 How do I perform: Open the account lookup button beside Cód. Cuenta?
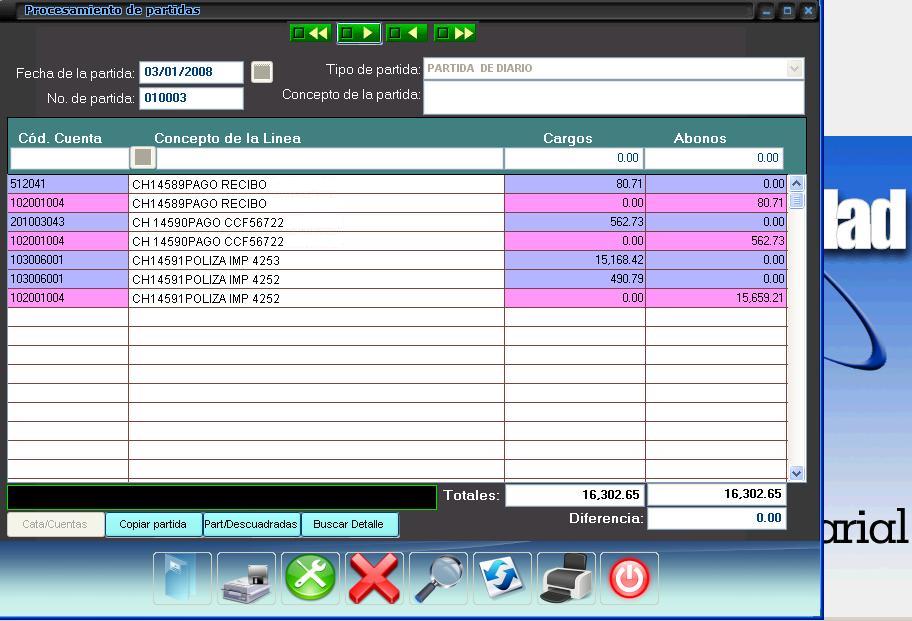coord(143,157)
